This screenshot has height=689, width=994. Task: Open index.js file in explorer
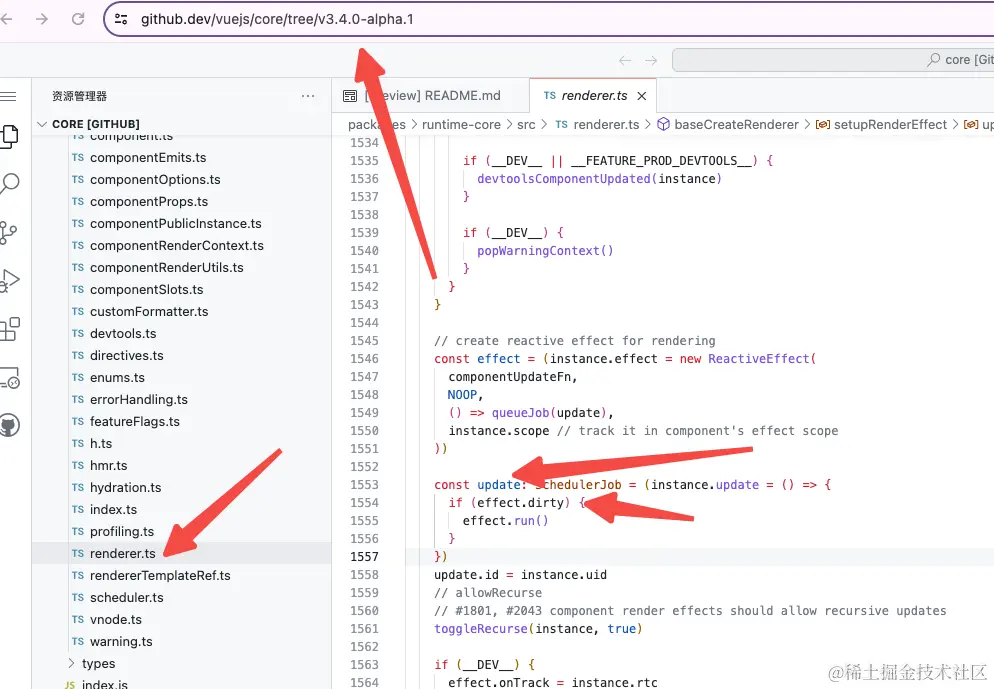pos(105,684)
